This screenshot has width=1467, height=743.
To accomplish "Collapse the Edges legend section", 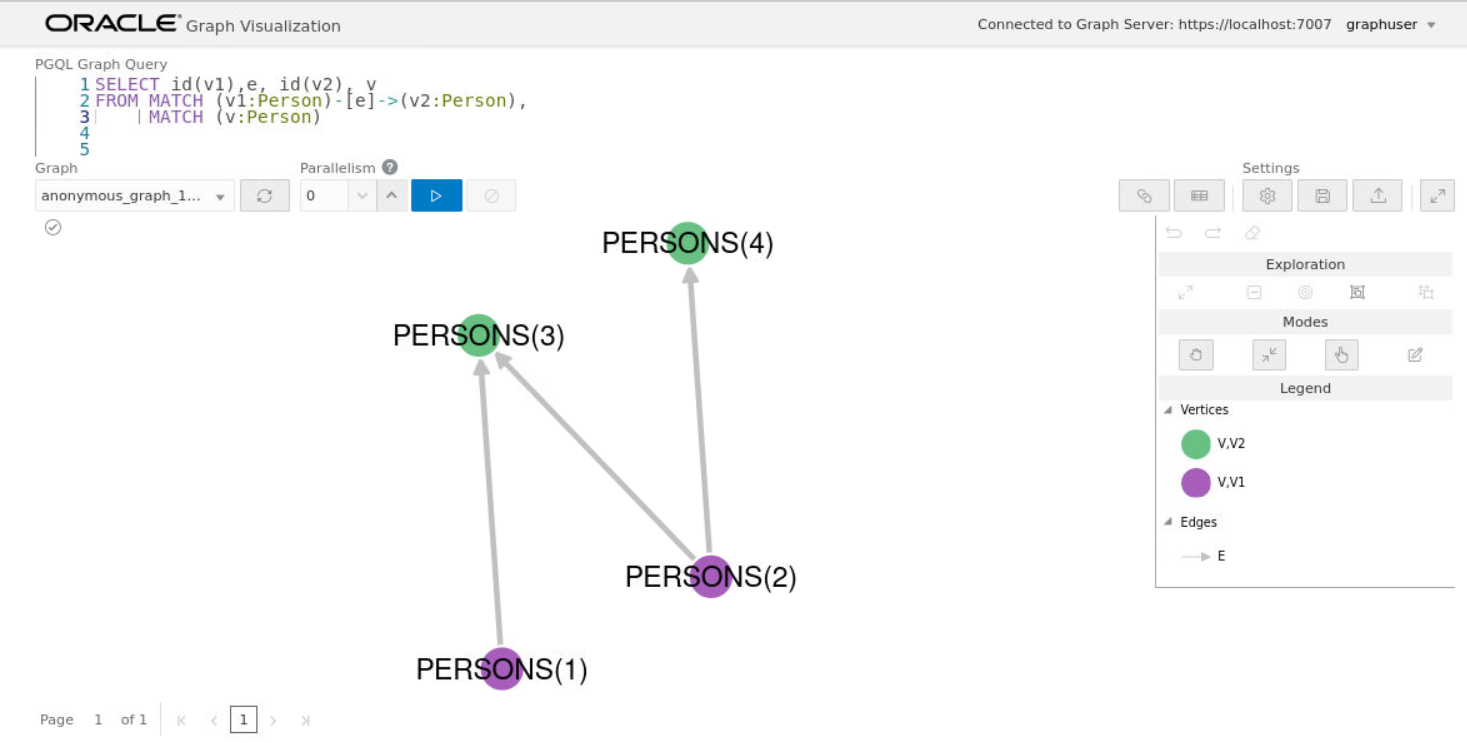I will 1168,522.
